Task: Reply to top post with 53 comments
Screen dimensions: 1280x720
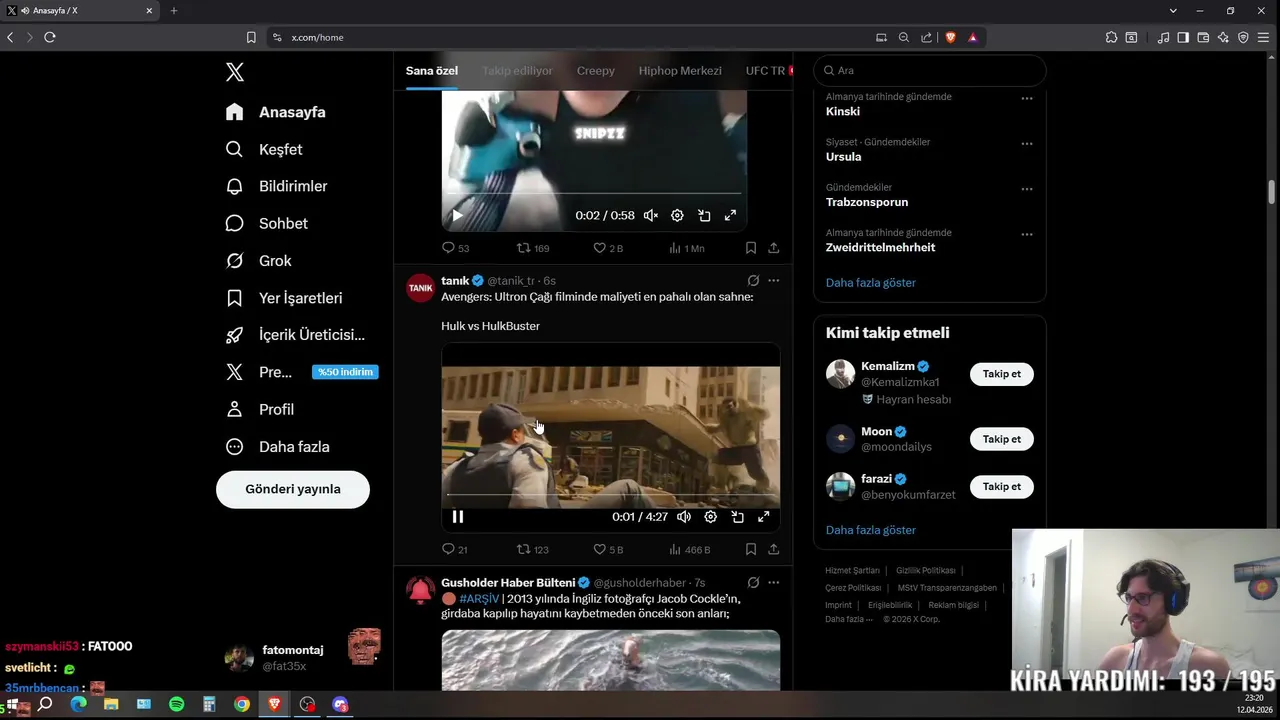Action: [x=455, y=248]
